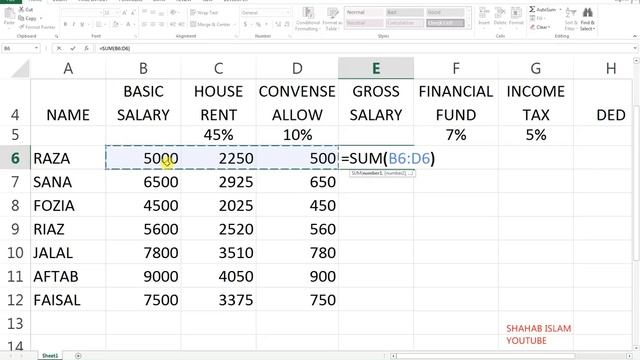Click the Cut scissors icon
The image size is (640, 360).
21,9
